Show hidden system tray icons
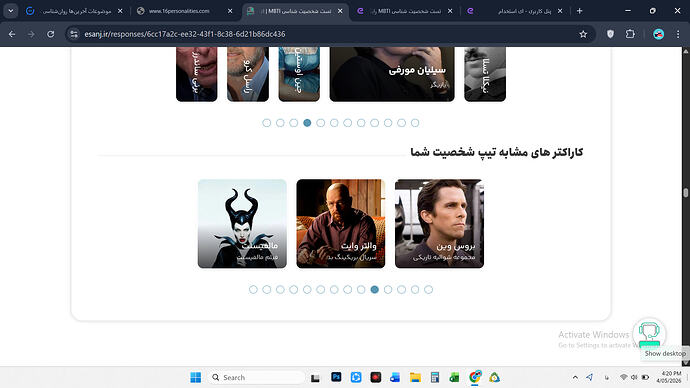Screen dimensions: 690x388 [x=575, y=377]
